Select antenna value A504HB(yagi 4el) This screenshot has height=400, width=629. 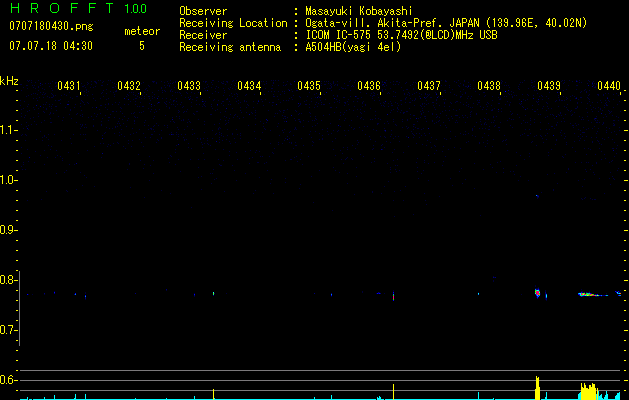click(x=353, y=47)
